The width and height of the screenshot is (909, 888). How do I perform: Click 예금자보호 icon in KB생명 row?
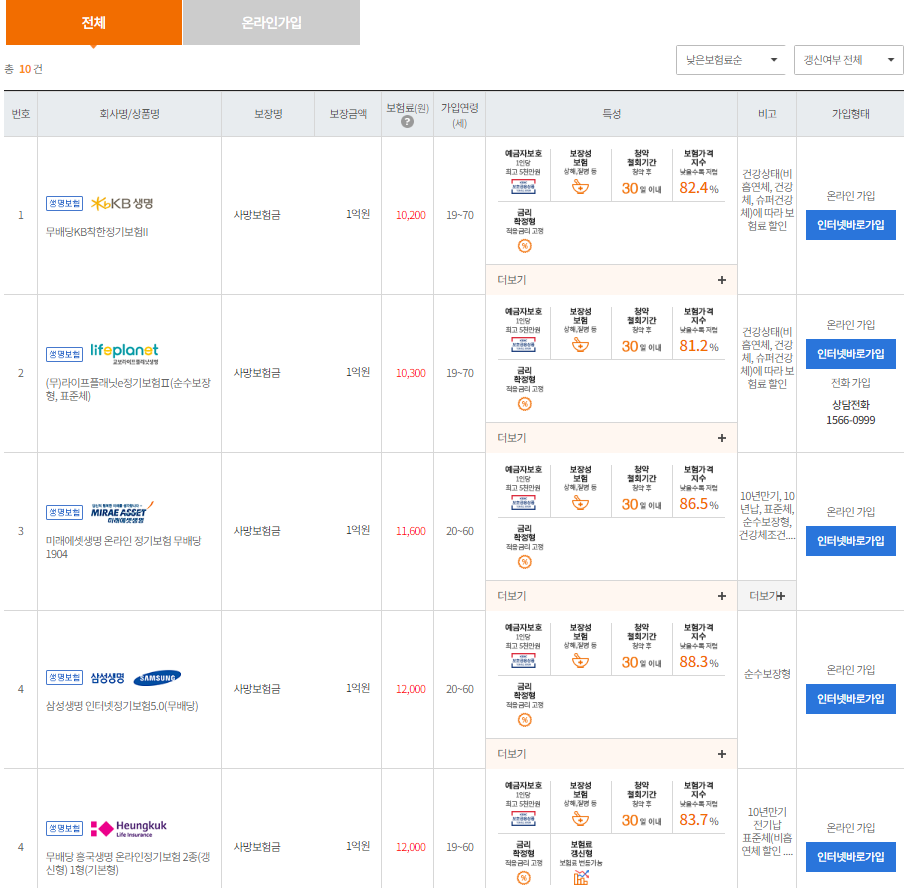click(523, 186)
